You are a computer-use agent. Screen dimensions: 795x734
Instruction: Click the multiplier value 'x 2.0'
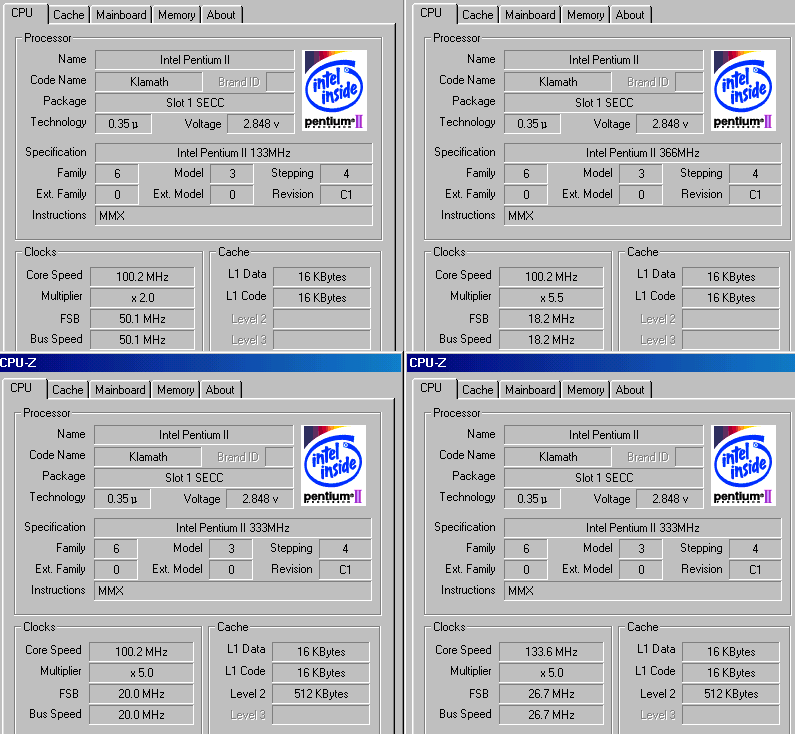(x=142, y=298)
